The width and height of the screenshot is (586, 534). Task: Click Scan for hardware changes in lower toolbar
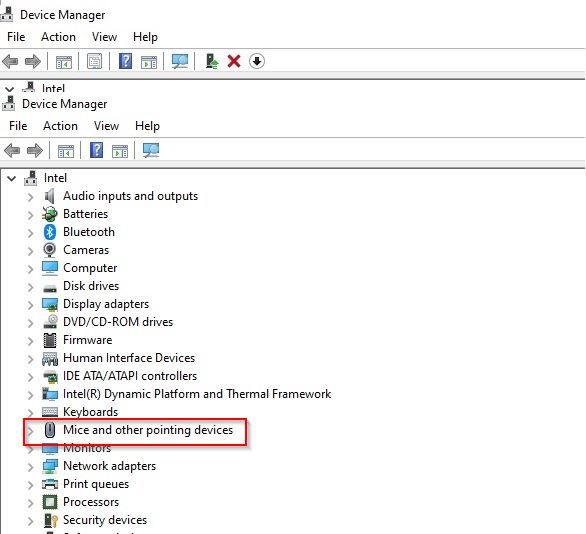(x=151, y=151)
